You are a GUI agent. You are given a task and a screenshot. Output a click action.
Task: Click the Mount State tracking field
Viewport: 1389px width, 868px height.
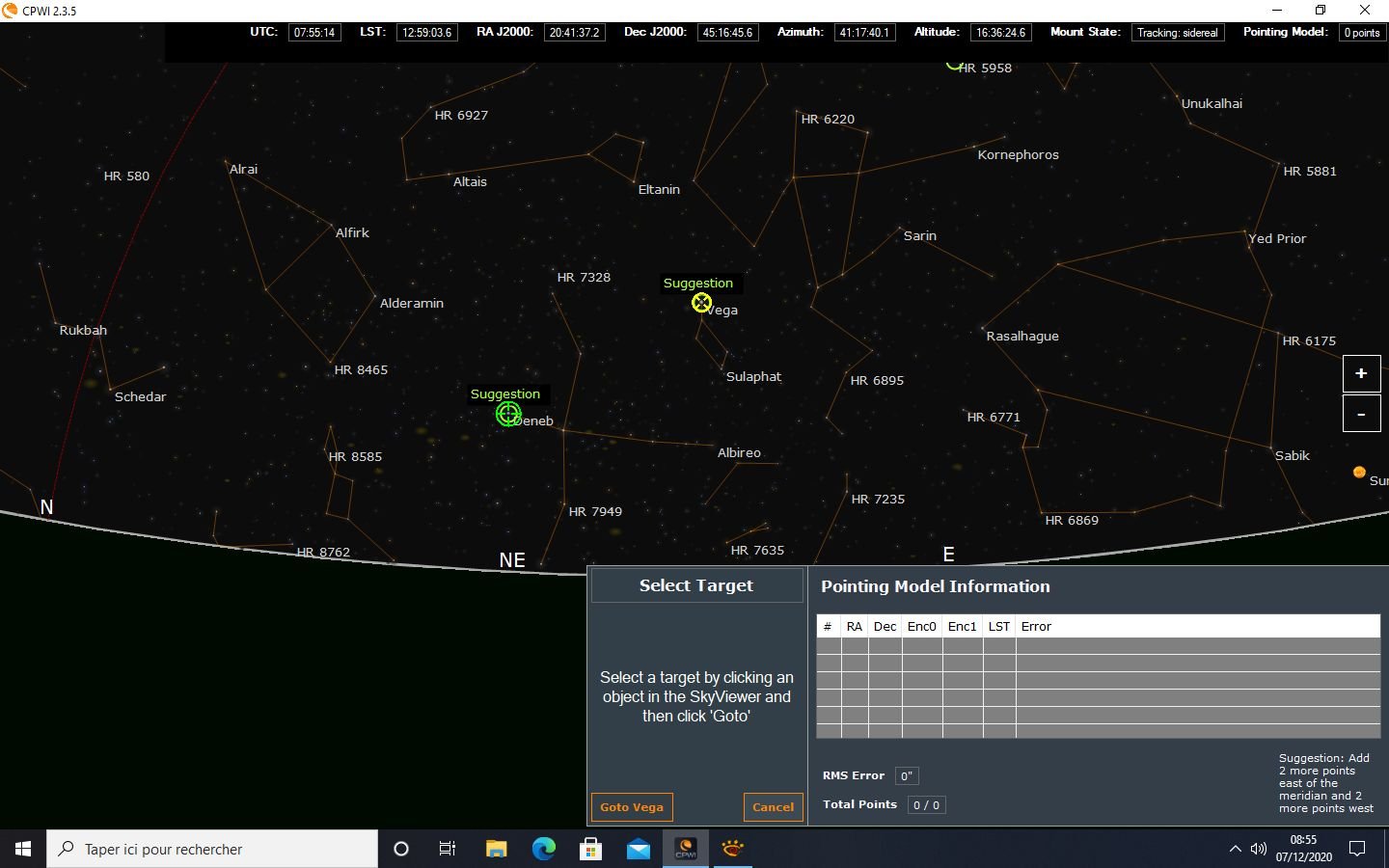(1178, 33)
